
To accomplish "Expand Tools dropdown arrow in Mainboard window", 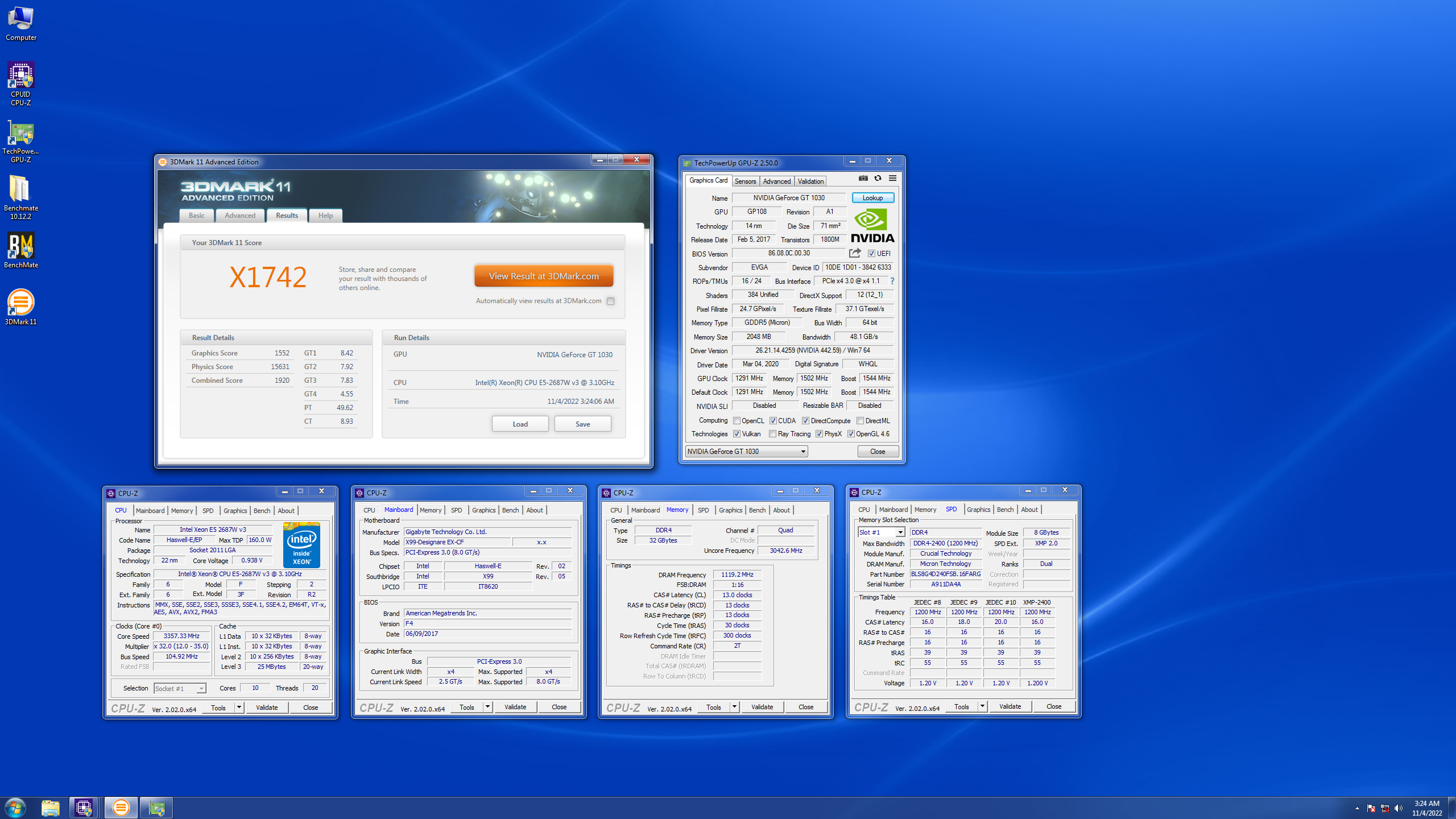I will pos(487,707).
